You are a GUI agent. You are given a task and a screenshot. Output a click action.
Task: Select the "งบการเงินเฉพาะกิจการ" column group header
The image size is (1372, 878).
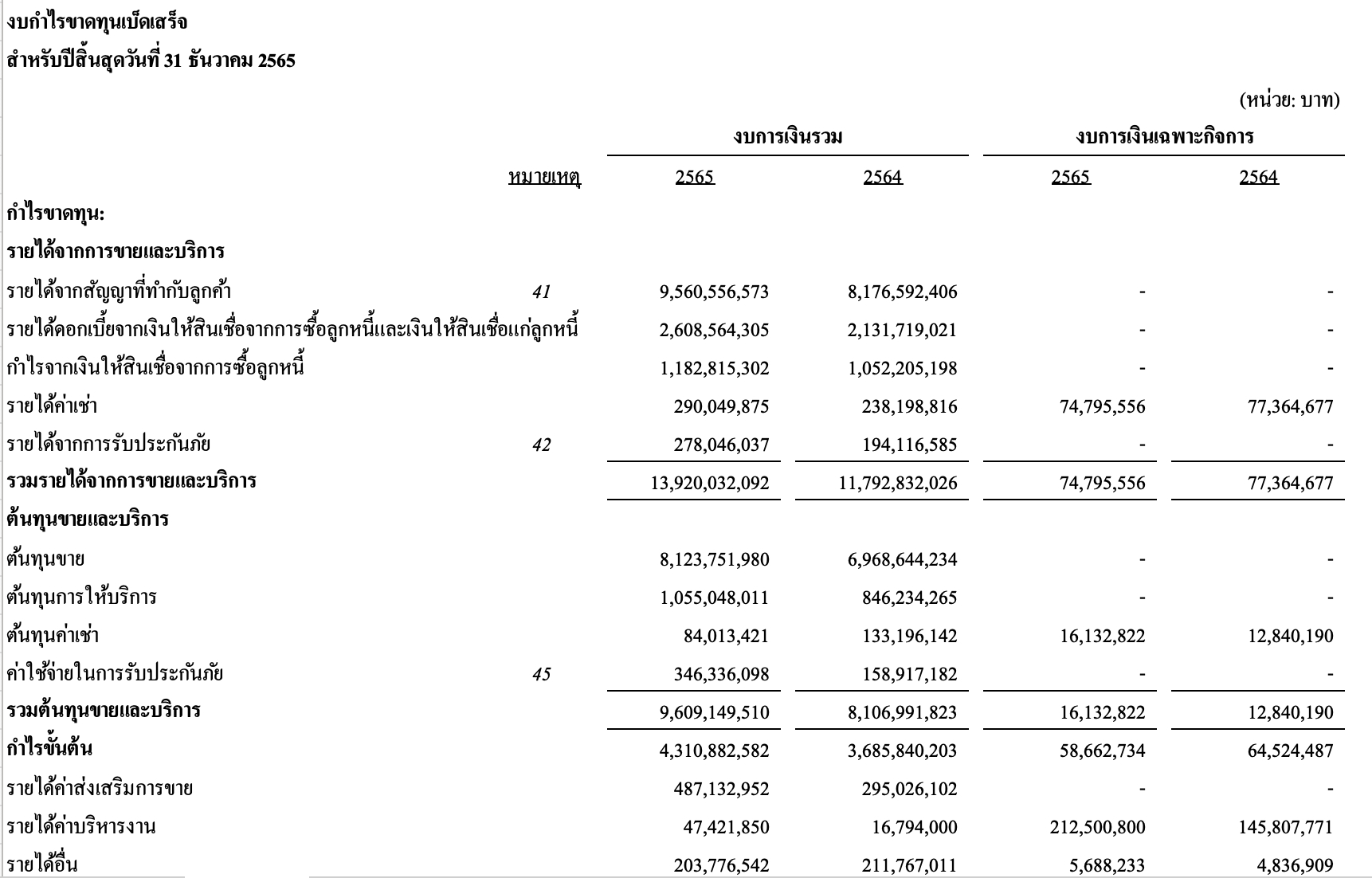coord(1164,137)
